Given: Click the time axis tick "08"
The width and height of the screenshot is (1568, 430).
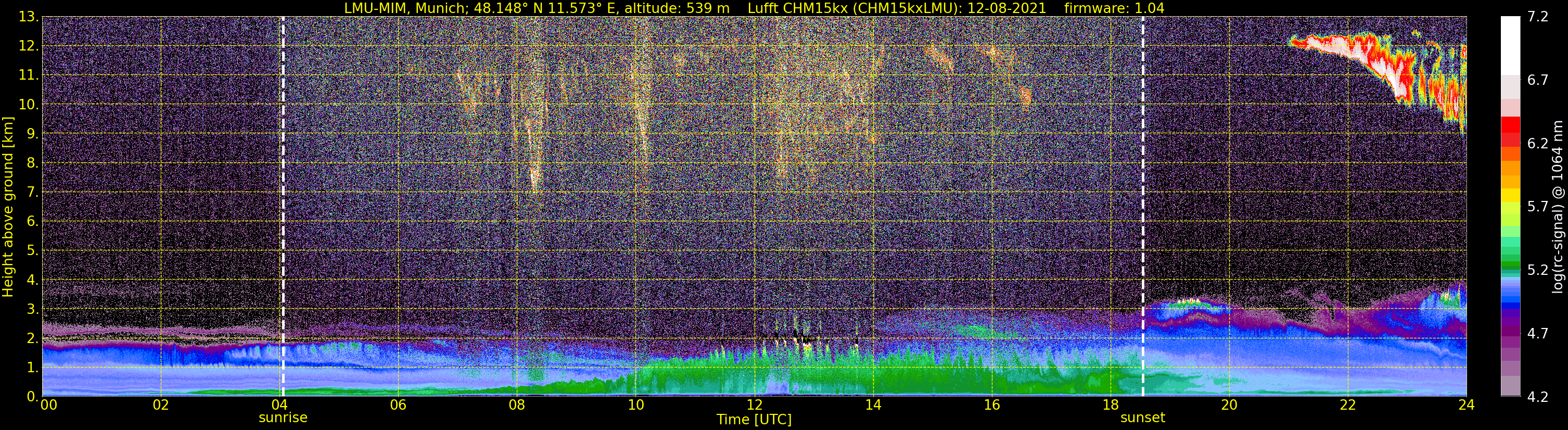Looking at the screenshot, I should pos(517,406).
